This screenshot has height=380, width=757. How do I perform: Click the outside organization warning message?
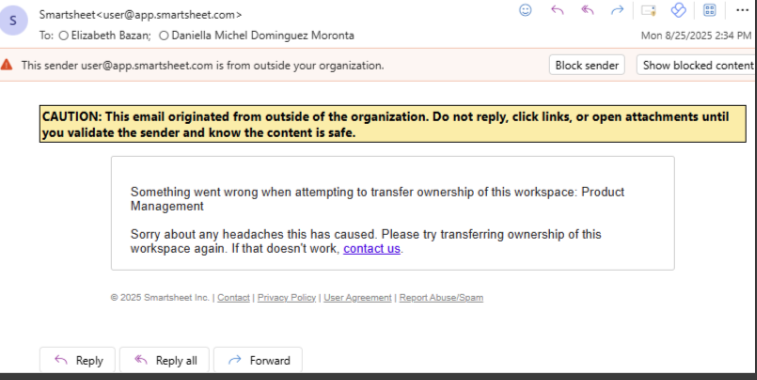pyautogui.click(x=202, y=65)
